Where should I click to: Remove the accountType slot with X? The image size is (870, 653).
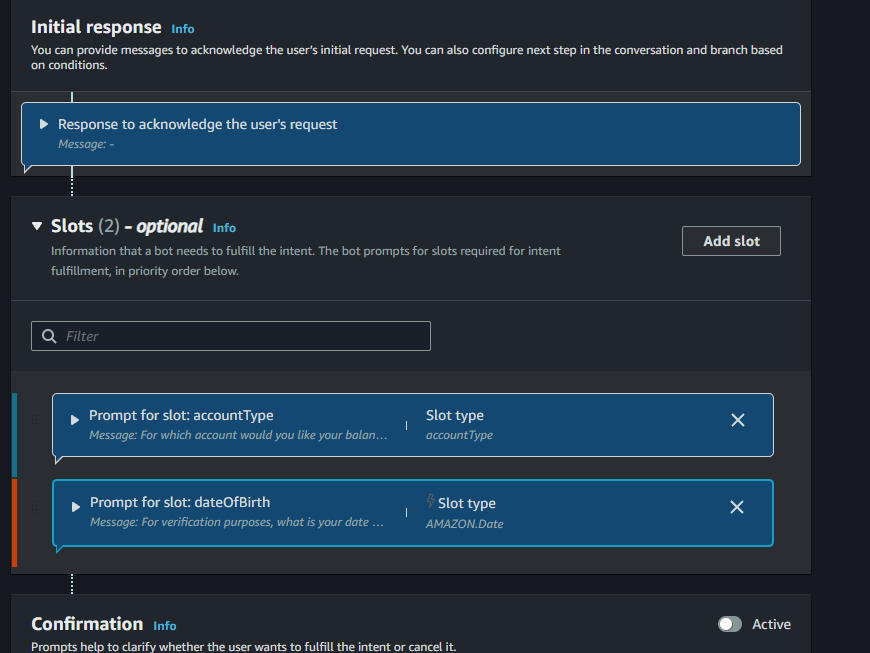pos(738,420)
